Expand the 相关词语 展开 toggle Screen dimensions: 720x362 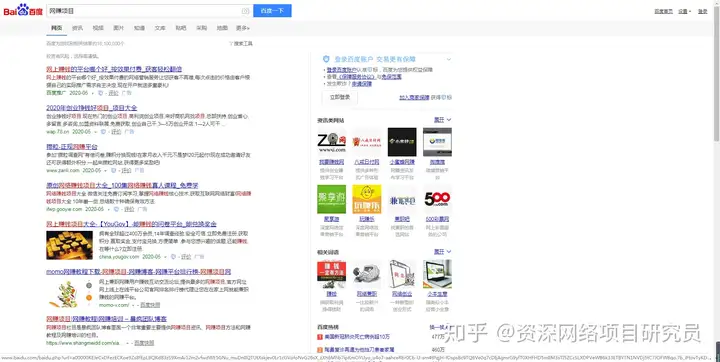[443, 252]
